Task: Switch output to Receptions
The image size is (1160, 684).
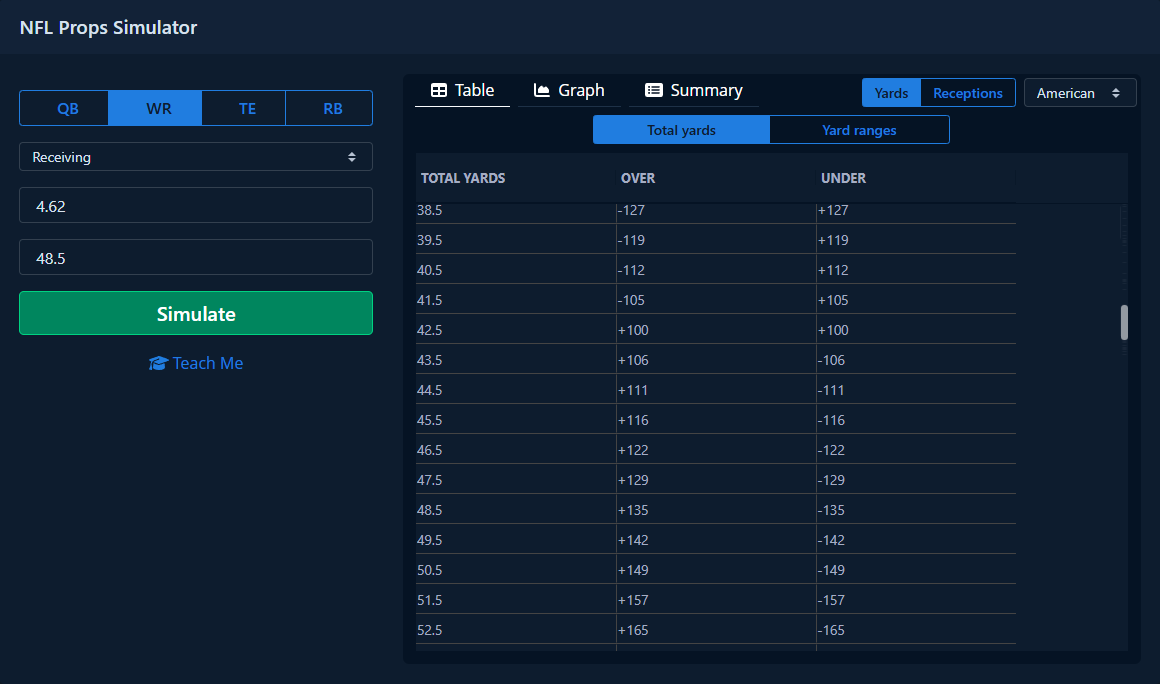Action: 967,93
